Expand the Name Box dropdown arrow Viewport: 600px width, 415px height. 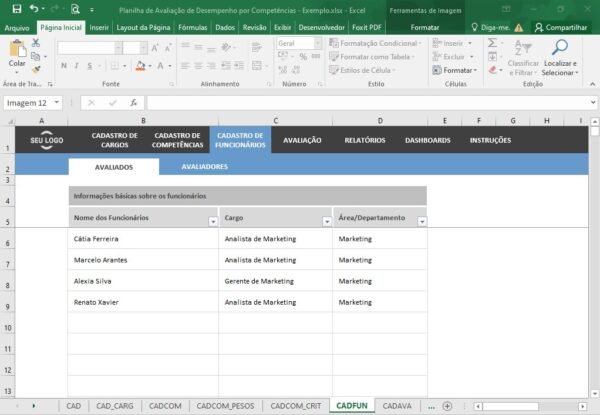click(57, 102)
